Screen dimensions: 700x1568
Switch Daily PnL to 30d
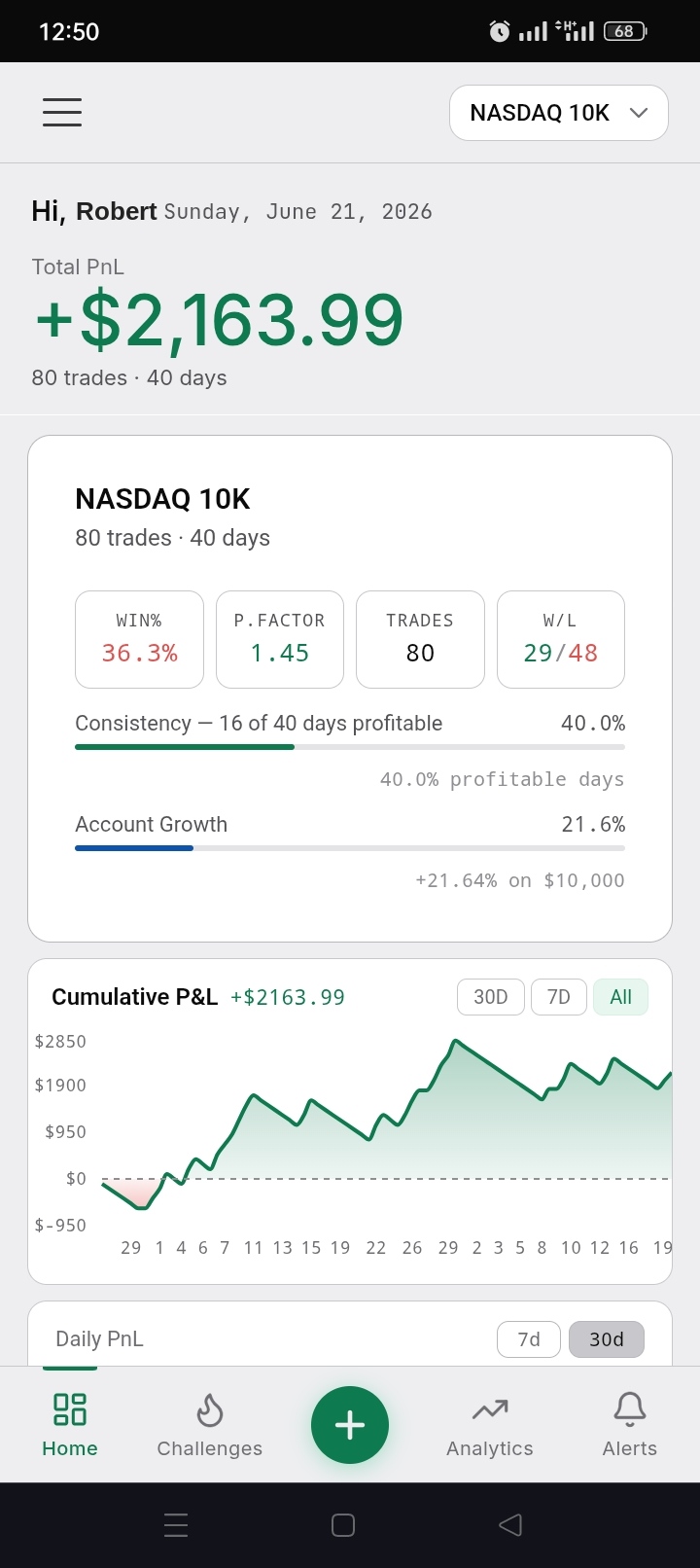coord(607,1339)
